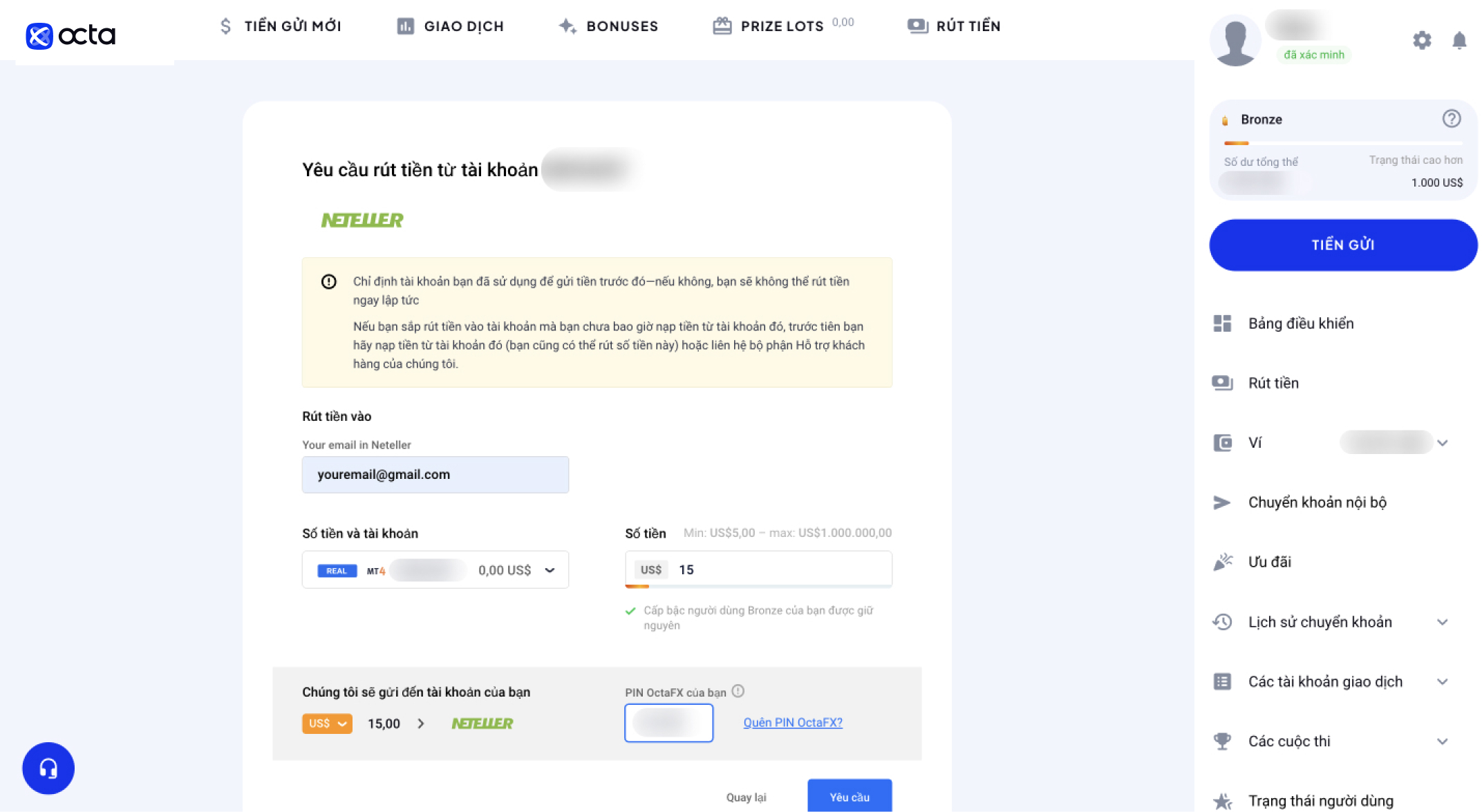Click the Các cuộc thi trophy icon
Screen dimensions: 1482x812
(x=1222, y=741)
